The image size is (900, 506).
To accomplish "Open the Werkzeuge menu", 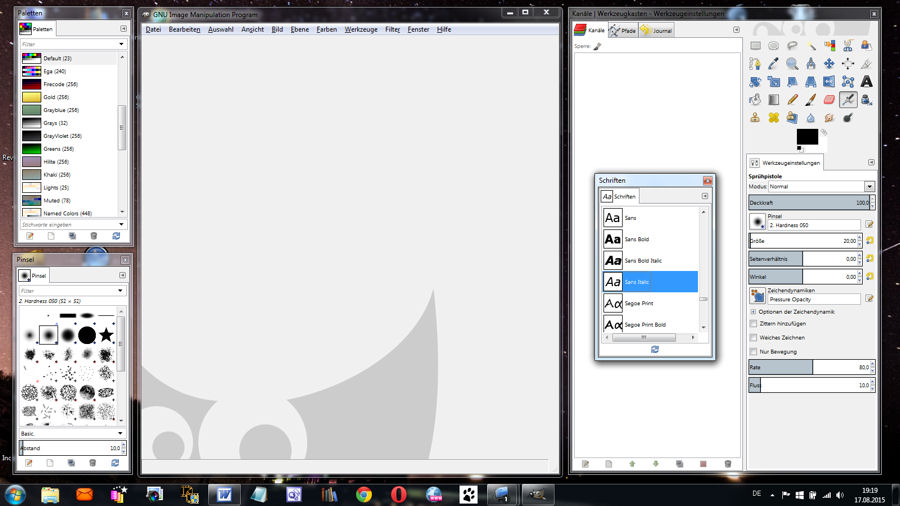I will tap(361, 29).
